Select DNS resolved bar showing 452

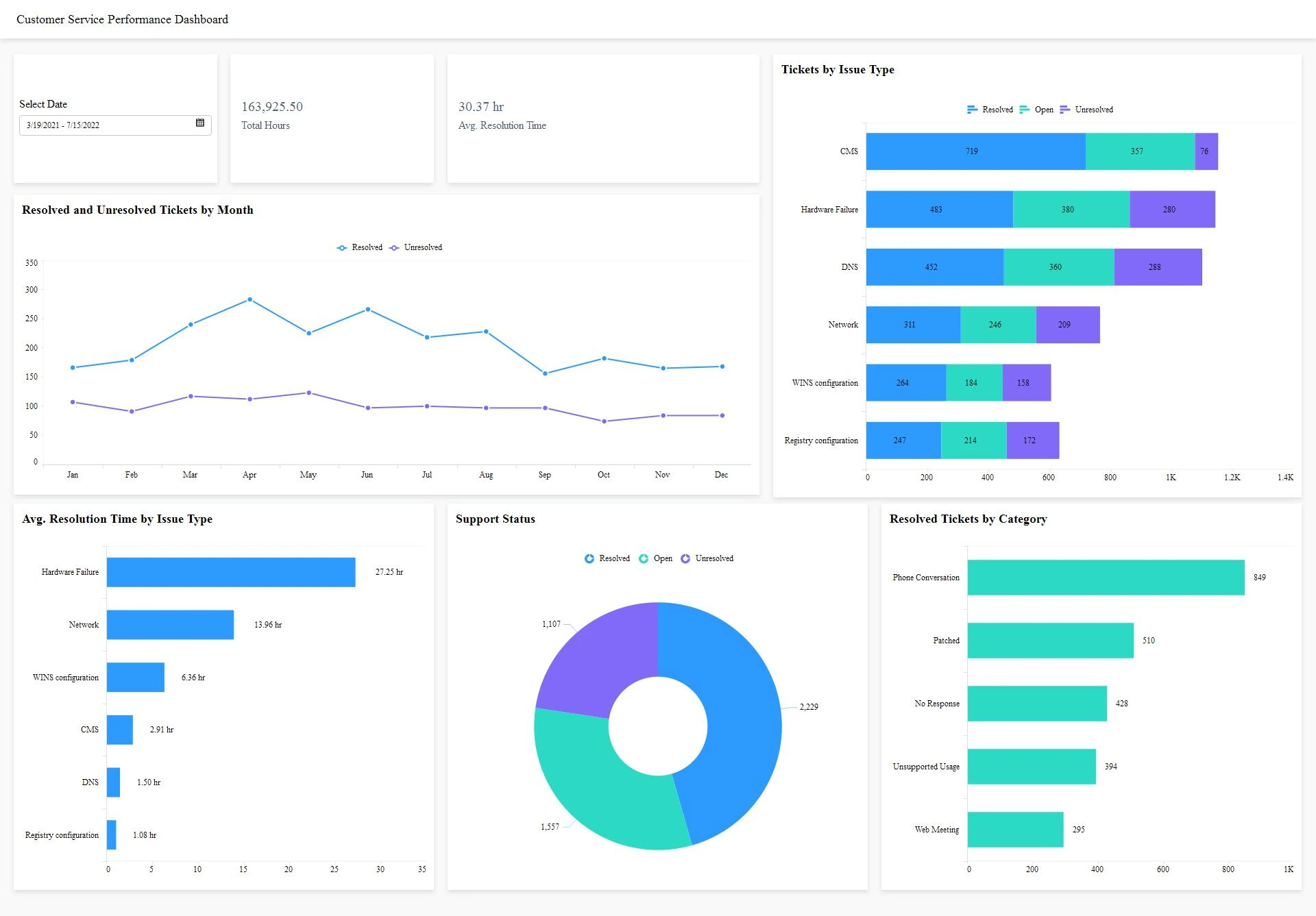935,267
